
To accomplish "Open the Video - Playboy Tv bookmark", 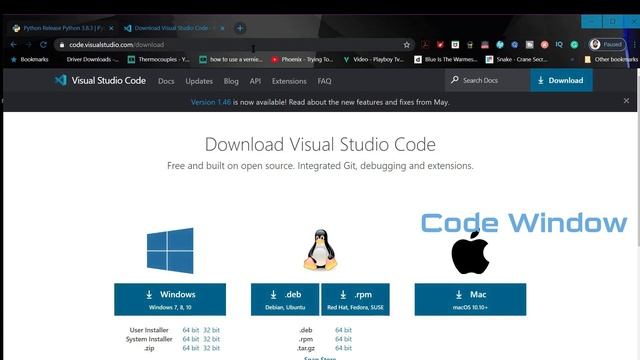I will (374, 59).
